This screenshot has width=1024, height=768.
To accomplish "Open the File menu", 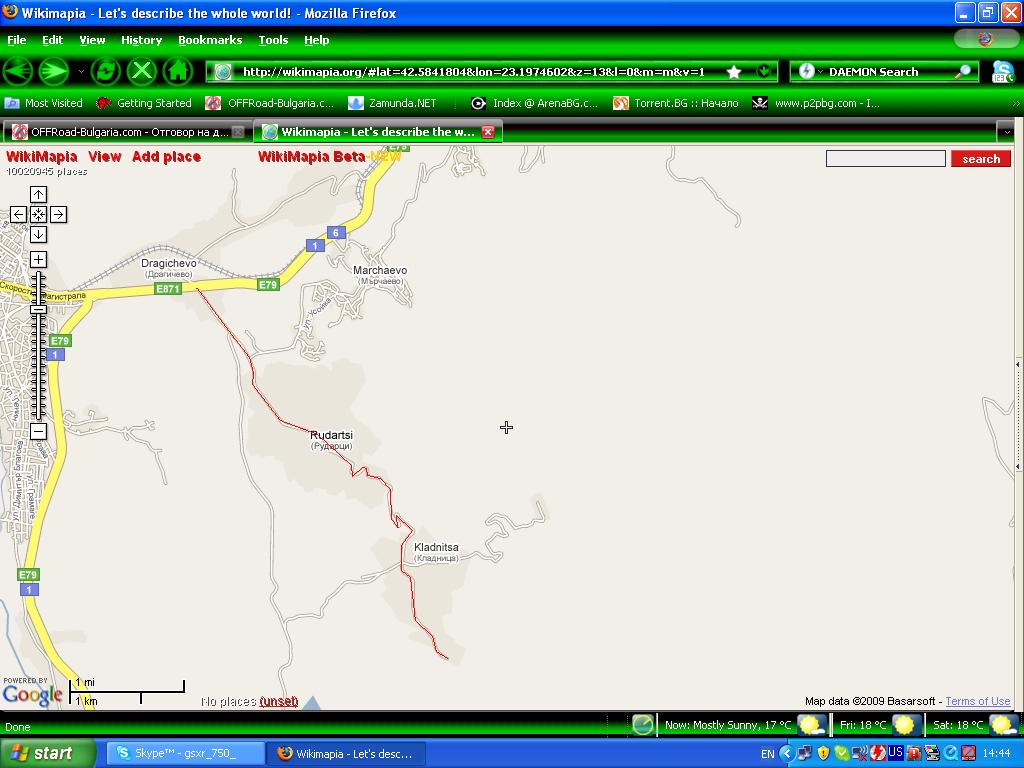I will click(16, 40).
